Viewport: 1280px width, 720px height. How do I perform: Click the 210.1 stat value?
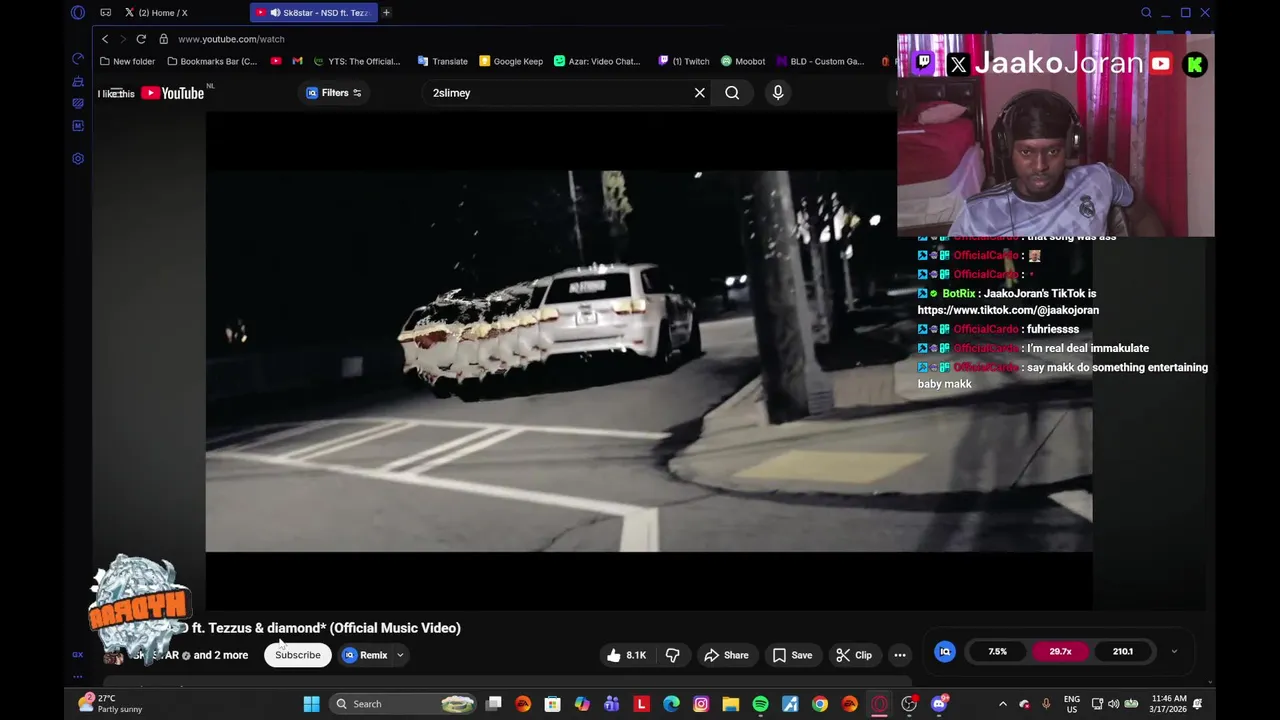tap(1123, 652)
